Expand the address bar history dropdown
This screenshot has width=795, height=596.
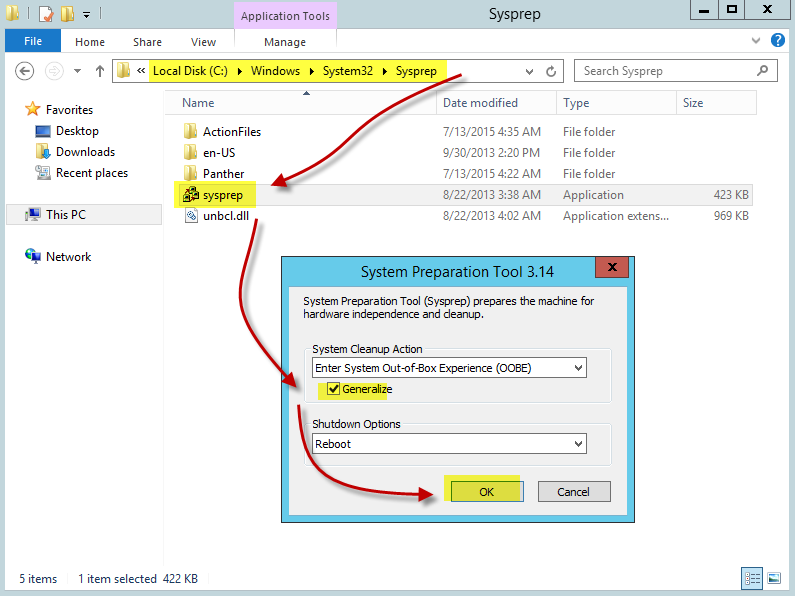529,71
